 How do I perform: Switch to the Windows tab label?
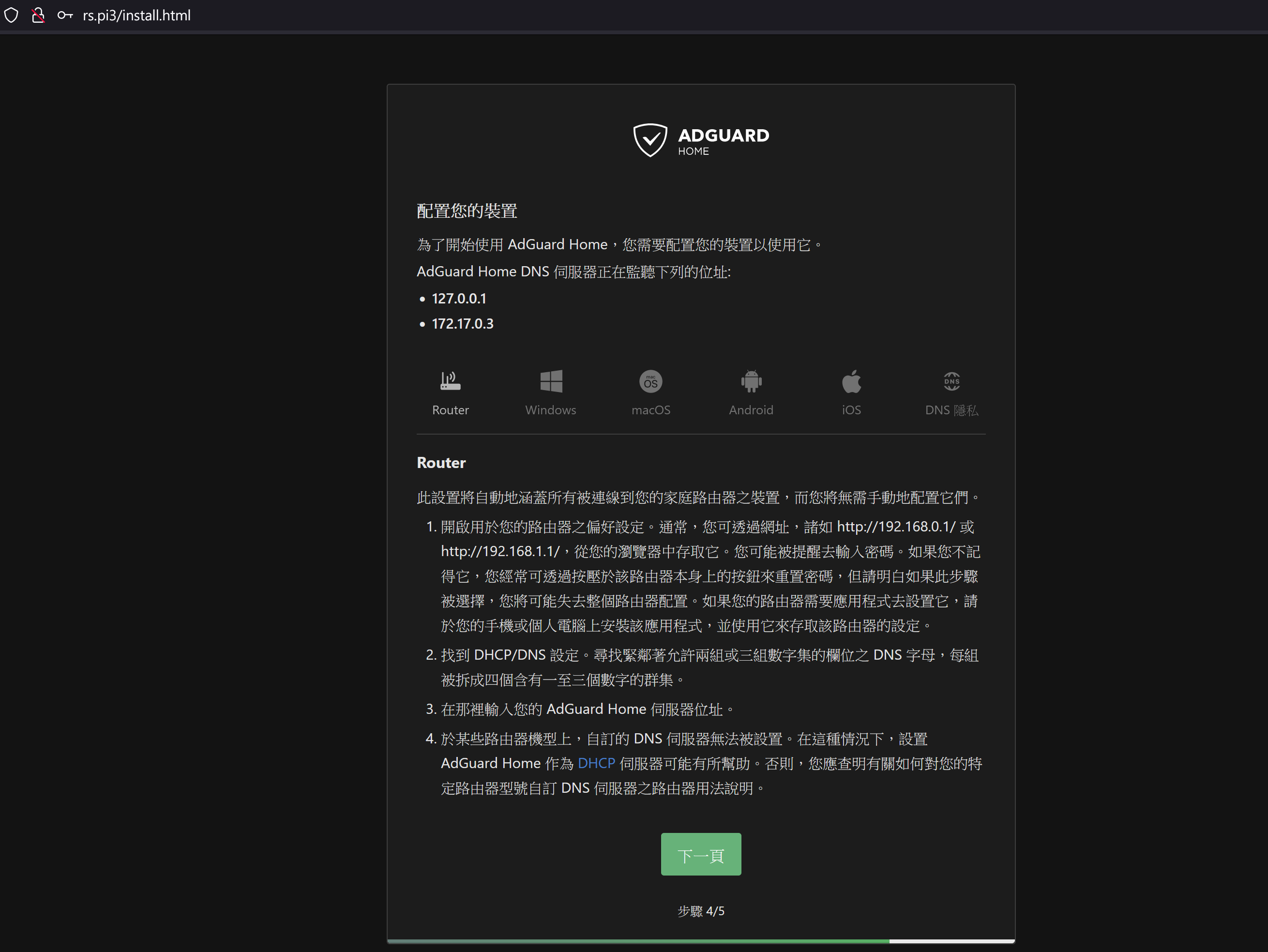tap(550, 410)
